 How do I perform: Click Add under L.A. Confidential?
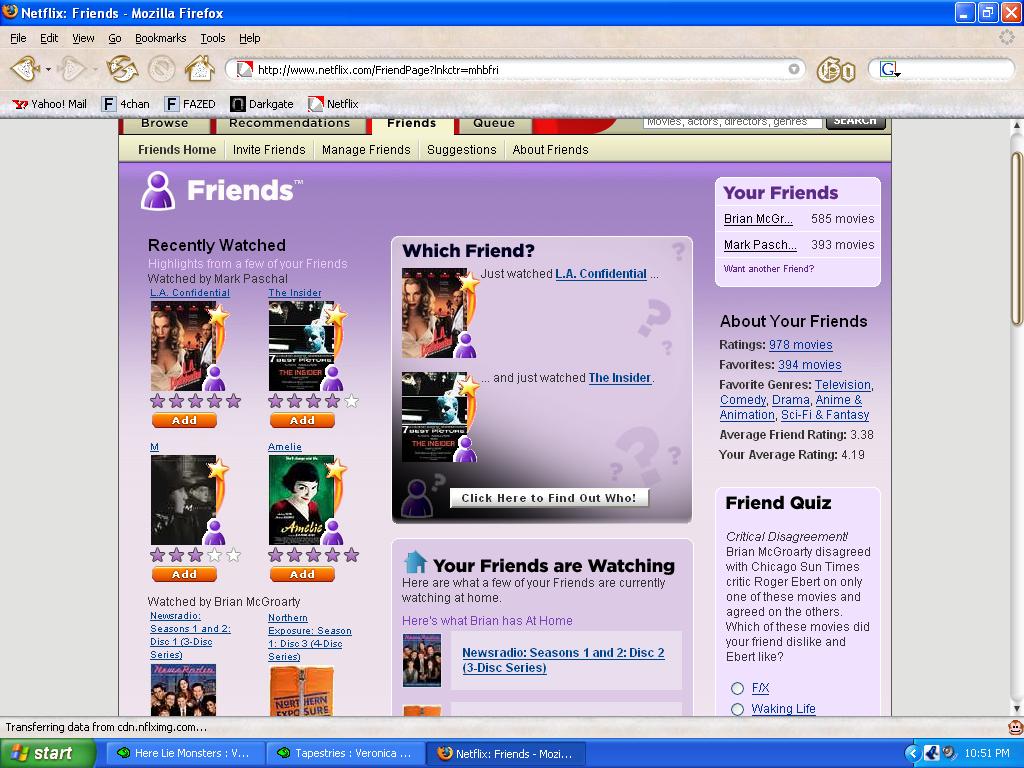(x=184, y=421)
